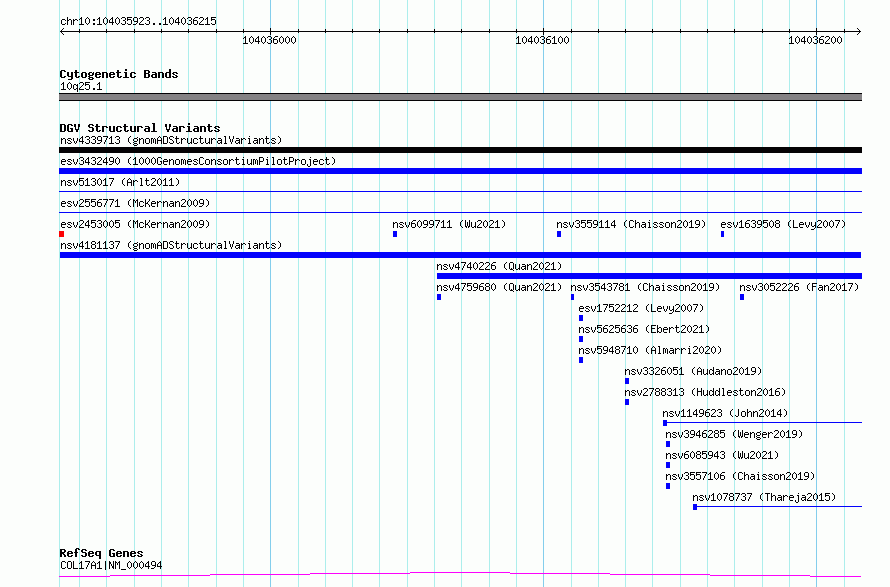
Task: Open esv3432490 1000Genomes variant label
Action: tap(198, 161)
